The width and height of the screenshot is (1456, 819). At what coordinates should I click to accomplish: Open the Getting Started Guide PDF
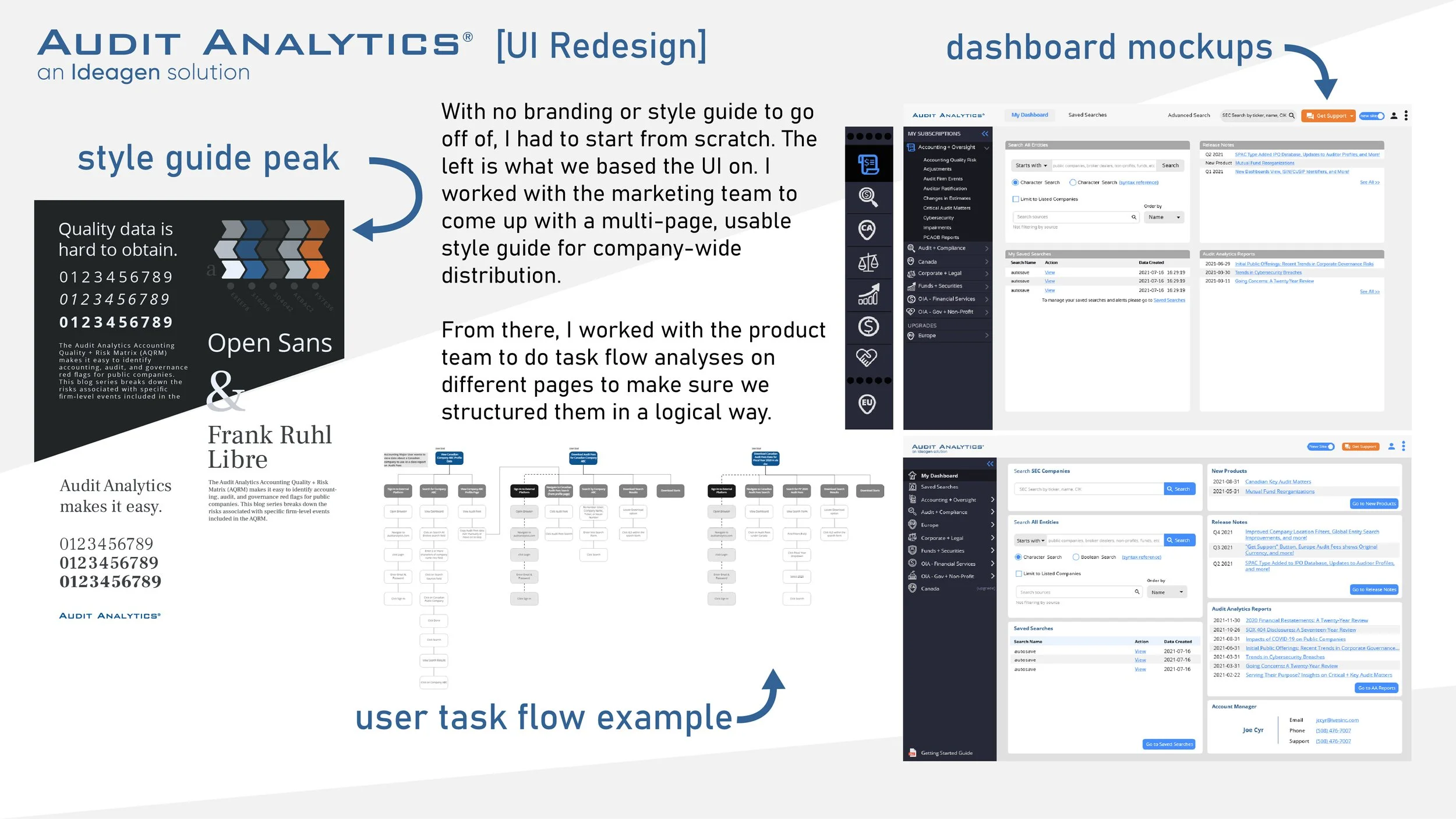coord(941,753)
